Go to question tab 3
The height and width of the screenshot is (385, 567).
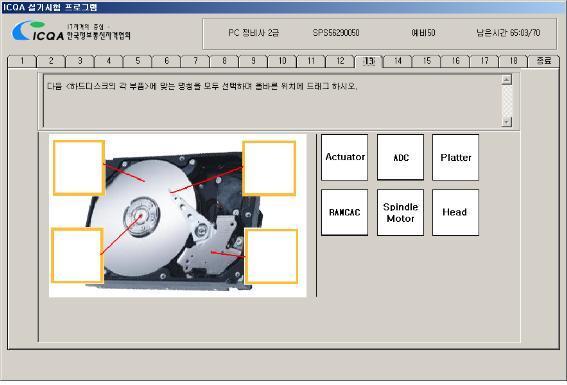tap(80, 61)
